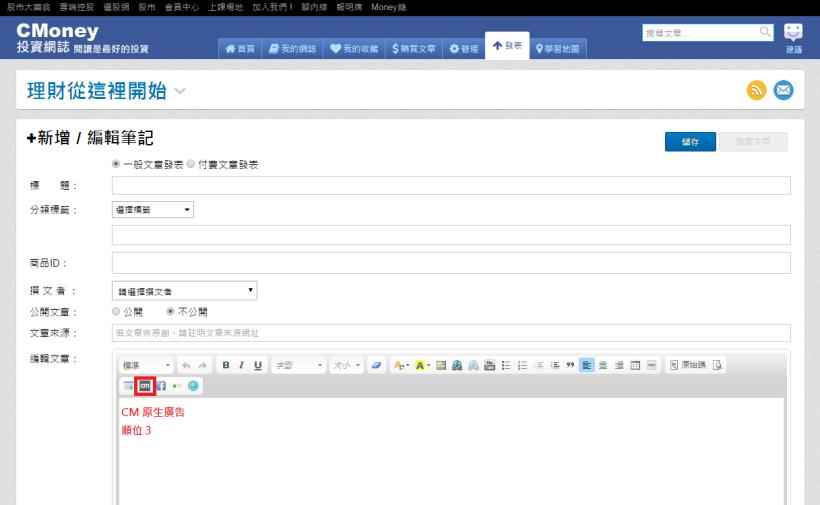Click the blog title heading text

tap(97, 91)
